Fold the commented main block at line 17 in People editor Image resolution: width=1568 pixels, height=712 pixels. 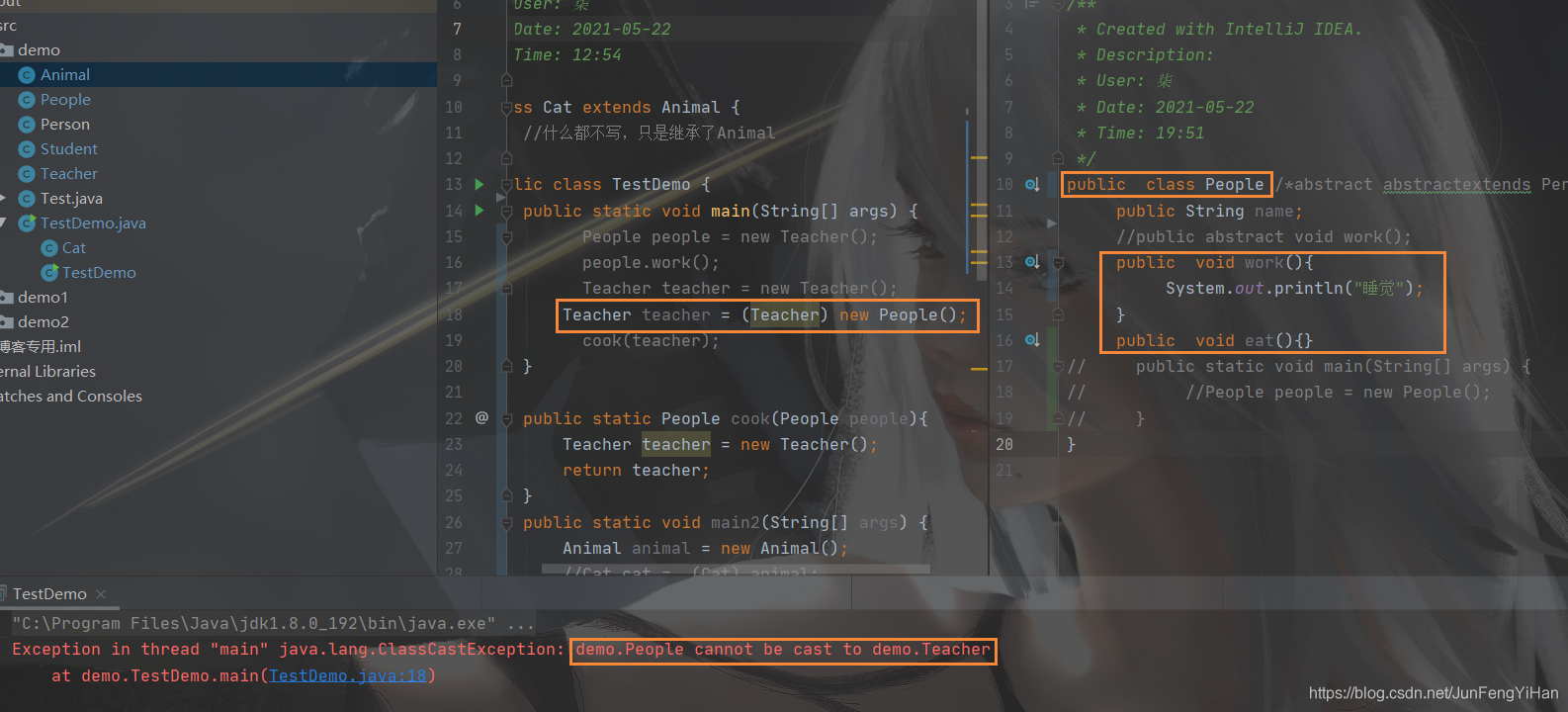(1057, 367)
